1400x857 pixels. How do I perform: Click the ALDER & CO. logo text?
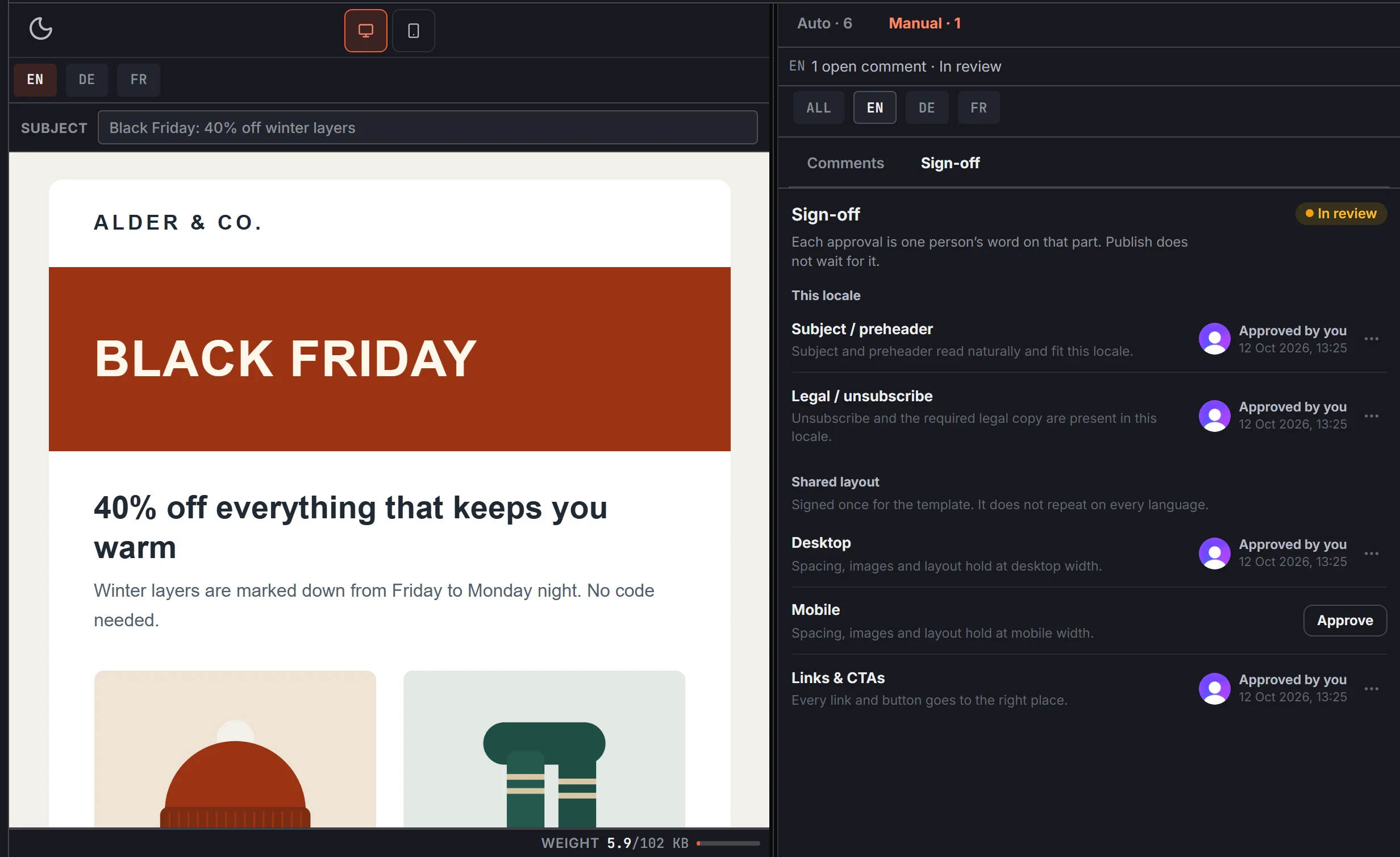178,223
